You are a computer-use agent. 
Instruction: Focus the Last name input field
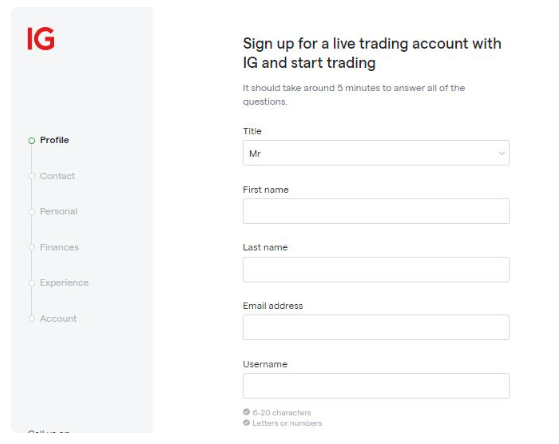pos(376,270)
